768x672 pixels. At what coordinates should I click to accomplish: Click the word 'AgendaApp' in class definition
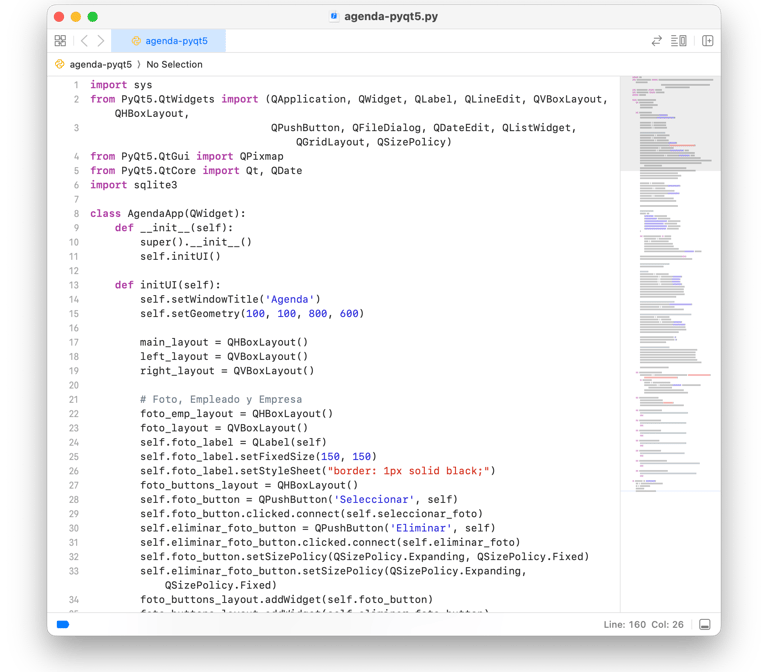pyautogui.click(x=155, y=214)
